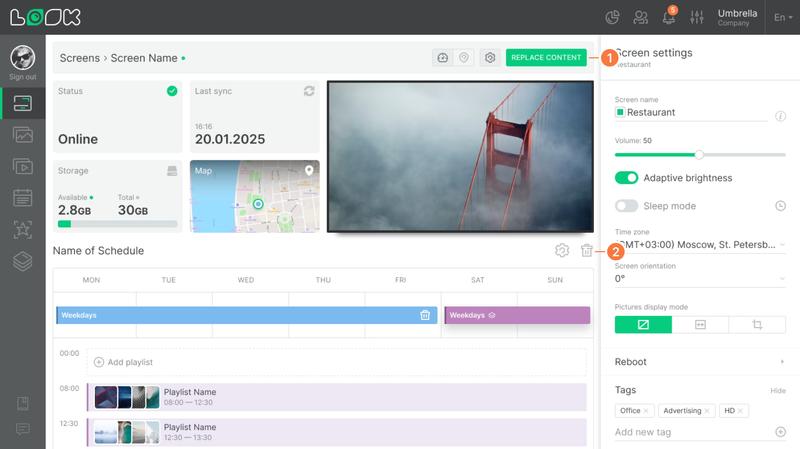Delete the schedule using trash icon

[x=586, y=251]
